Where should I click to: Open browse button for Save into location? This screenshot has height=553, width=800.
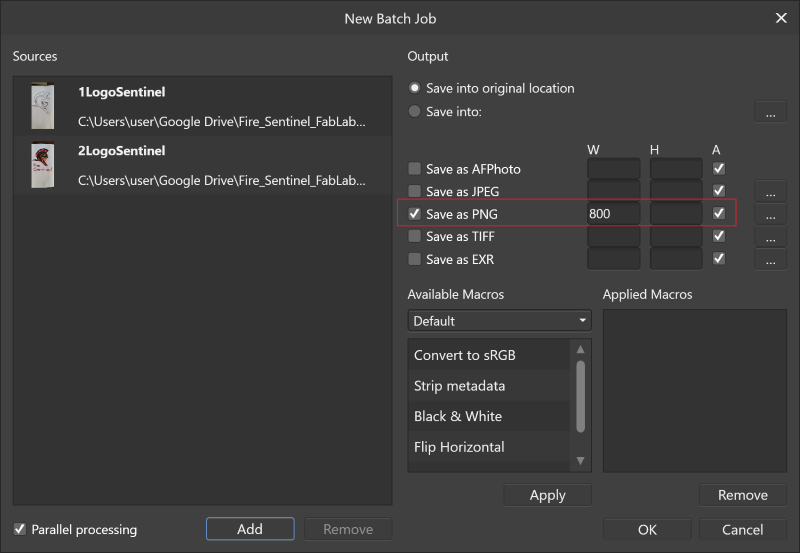point(769,112)
